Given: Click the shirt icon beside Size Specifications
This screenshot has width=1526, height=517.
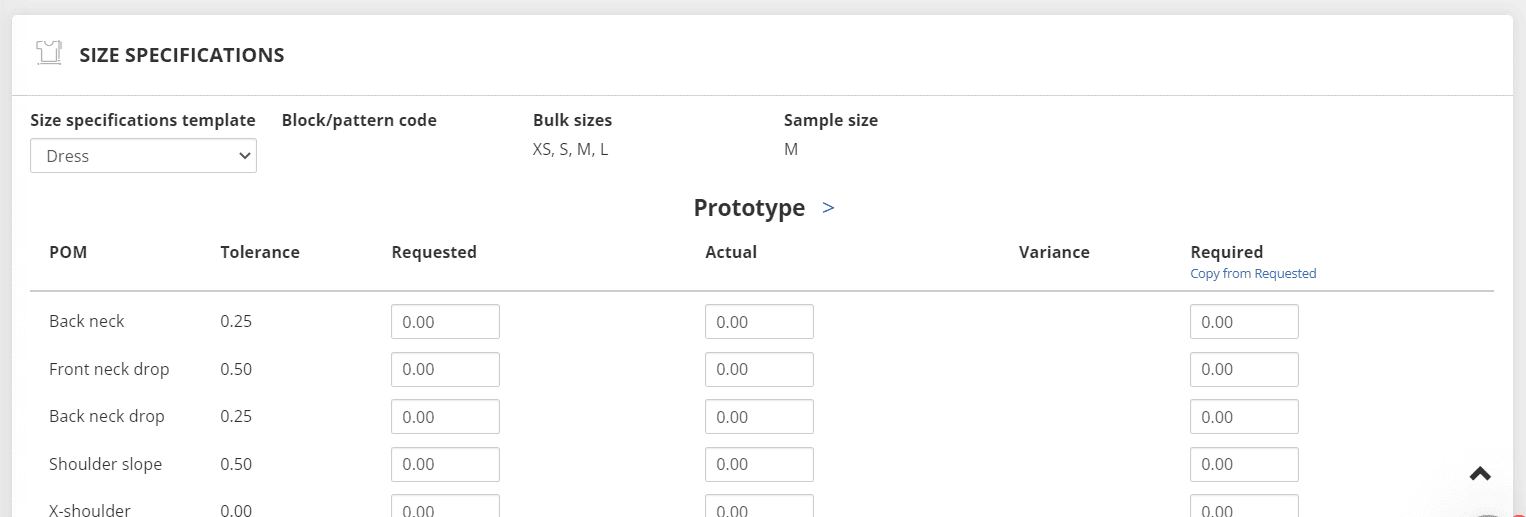Looking at the screenshot, I should coord(48,54).
